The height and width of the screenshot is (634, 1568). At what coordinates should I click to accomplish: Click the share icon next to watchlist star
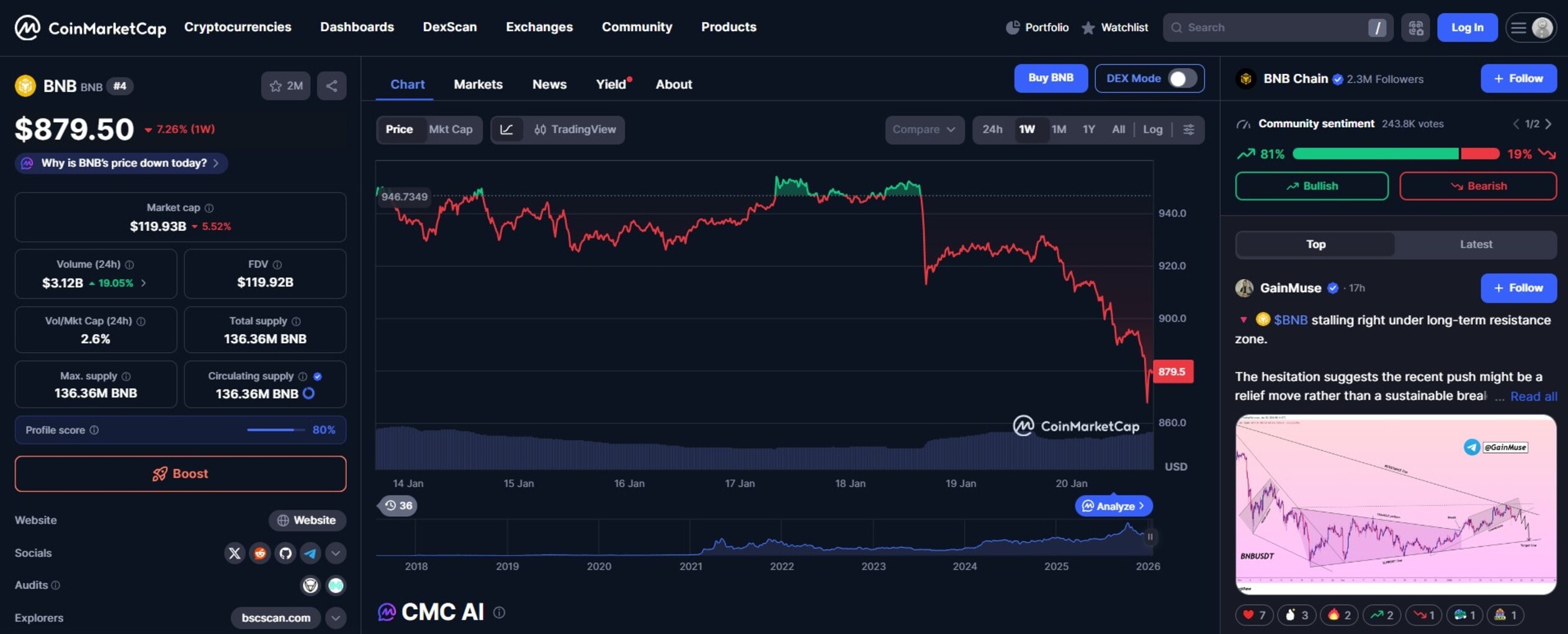pyautogui.click(x=331, y=86)
